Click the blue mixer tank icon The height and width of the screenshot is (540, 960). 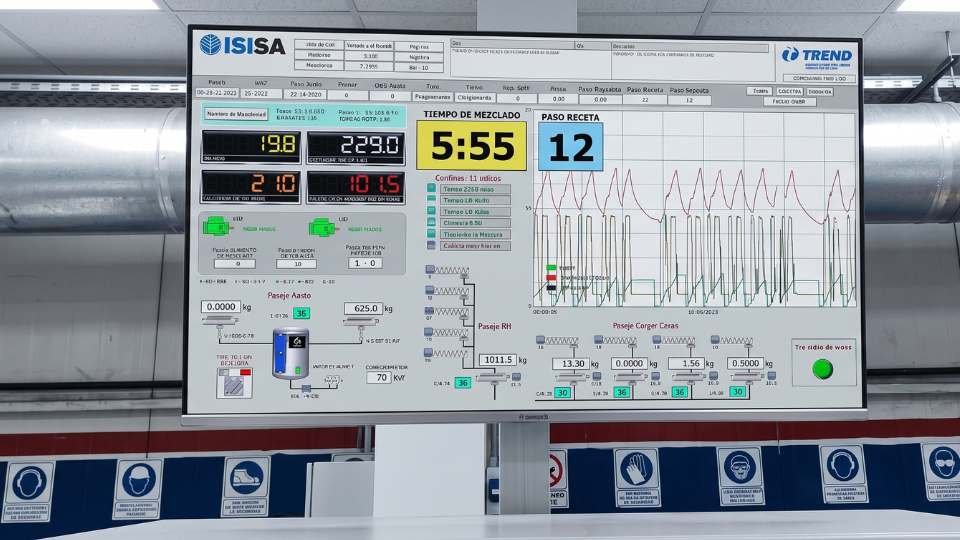pos(290,353)
